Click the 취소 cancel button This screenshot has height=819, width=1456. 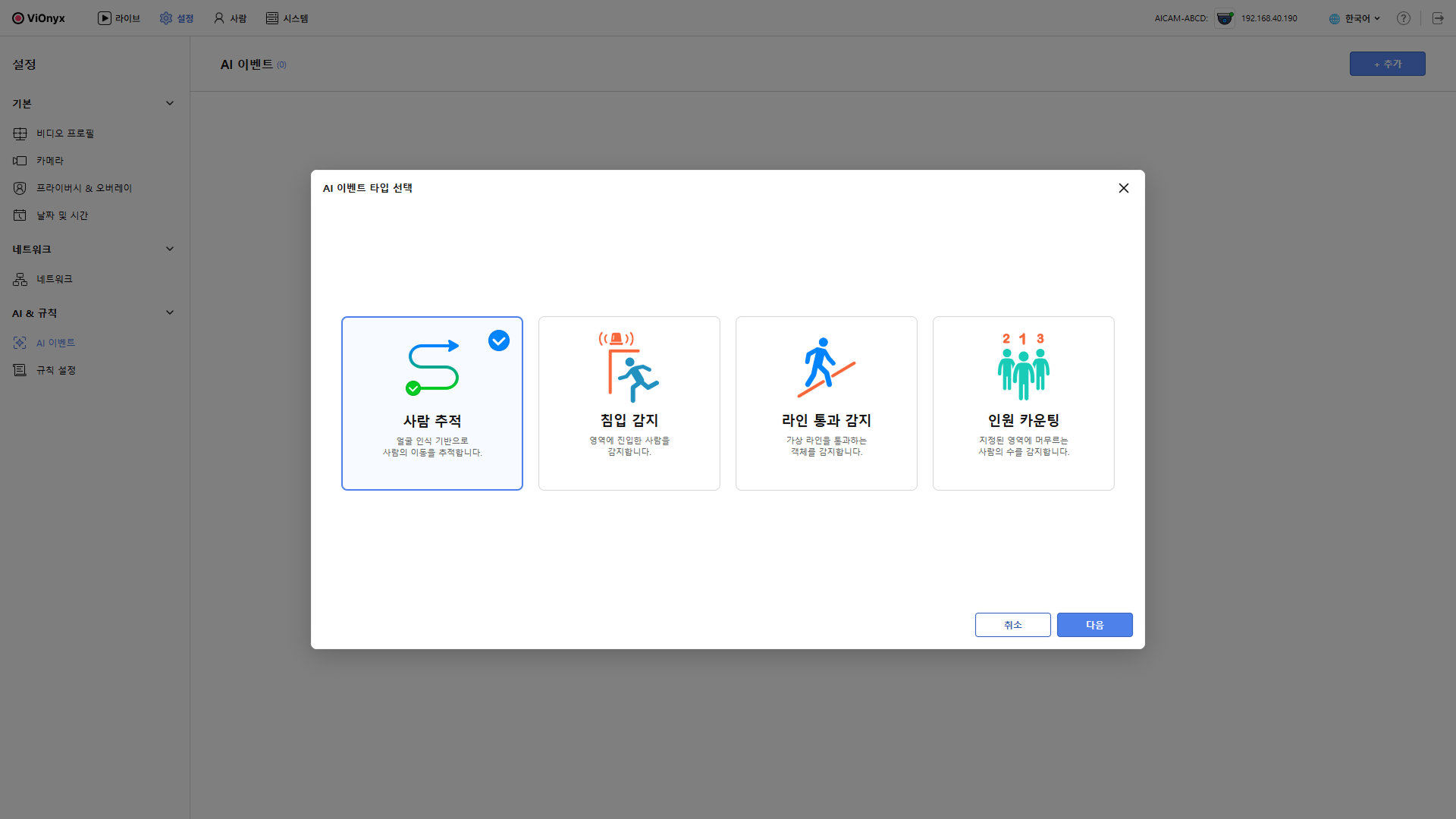pos(1012,625)
